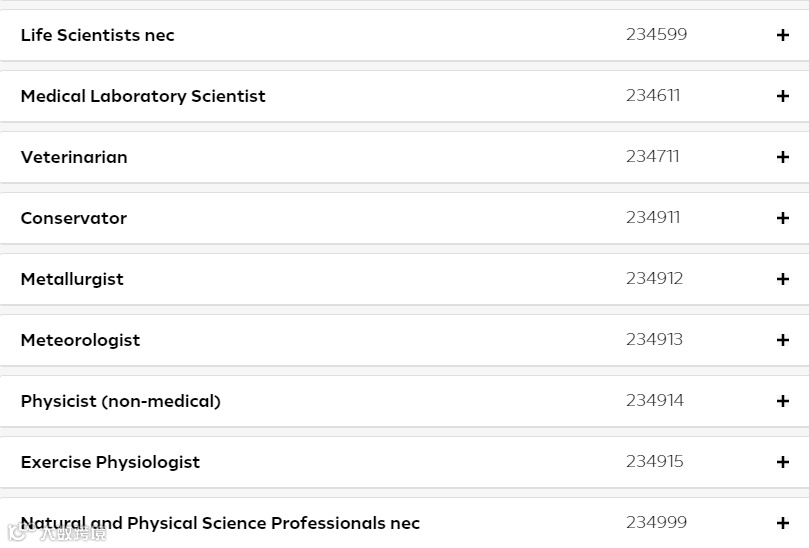Select the Conservator occupation title
The image size is (809, 548).
tap(74, 218)
